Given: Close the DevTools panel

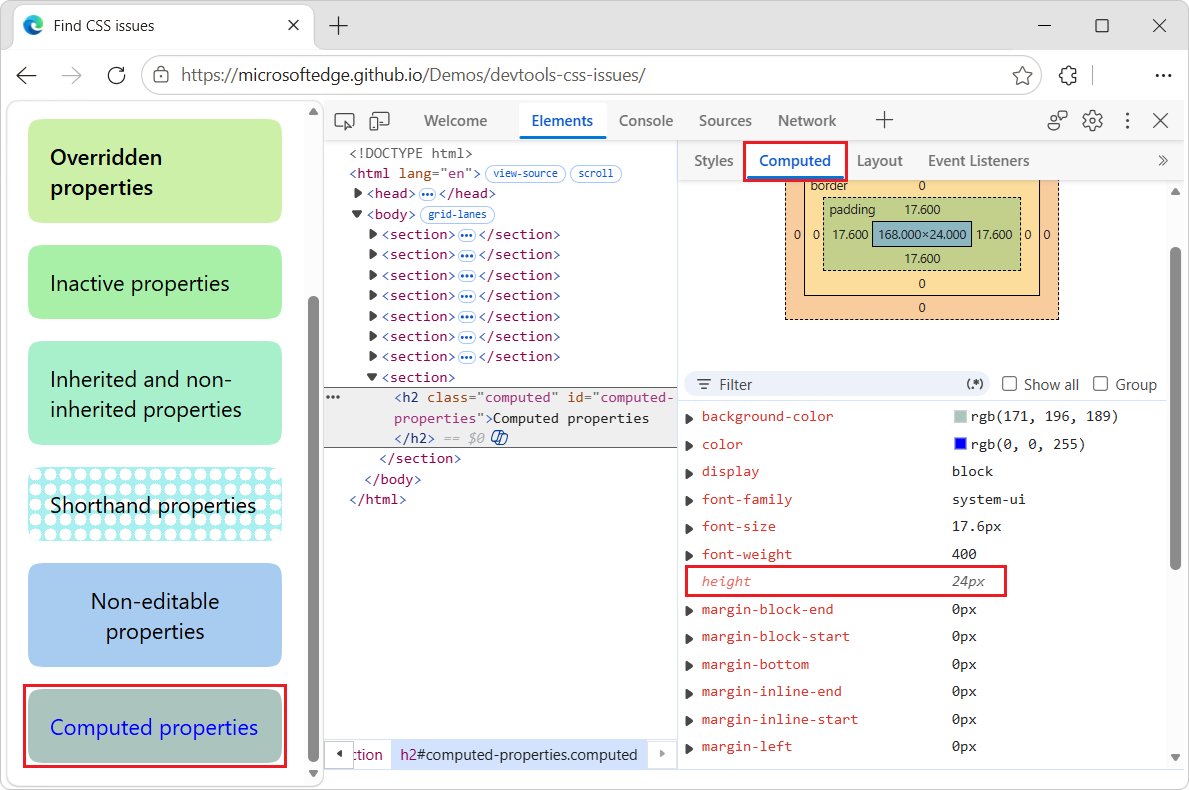Looking at the screenshot, I should (x=1160, y=121).
